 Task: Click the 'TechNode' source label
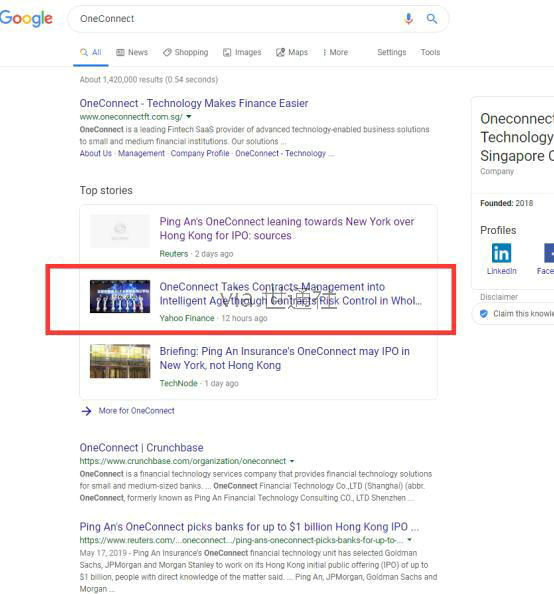pyautogui.click(x=178, y=383)
